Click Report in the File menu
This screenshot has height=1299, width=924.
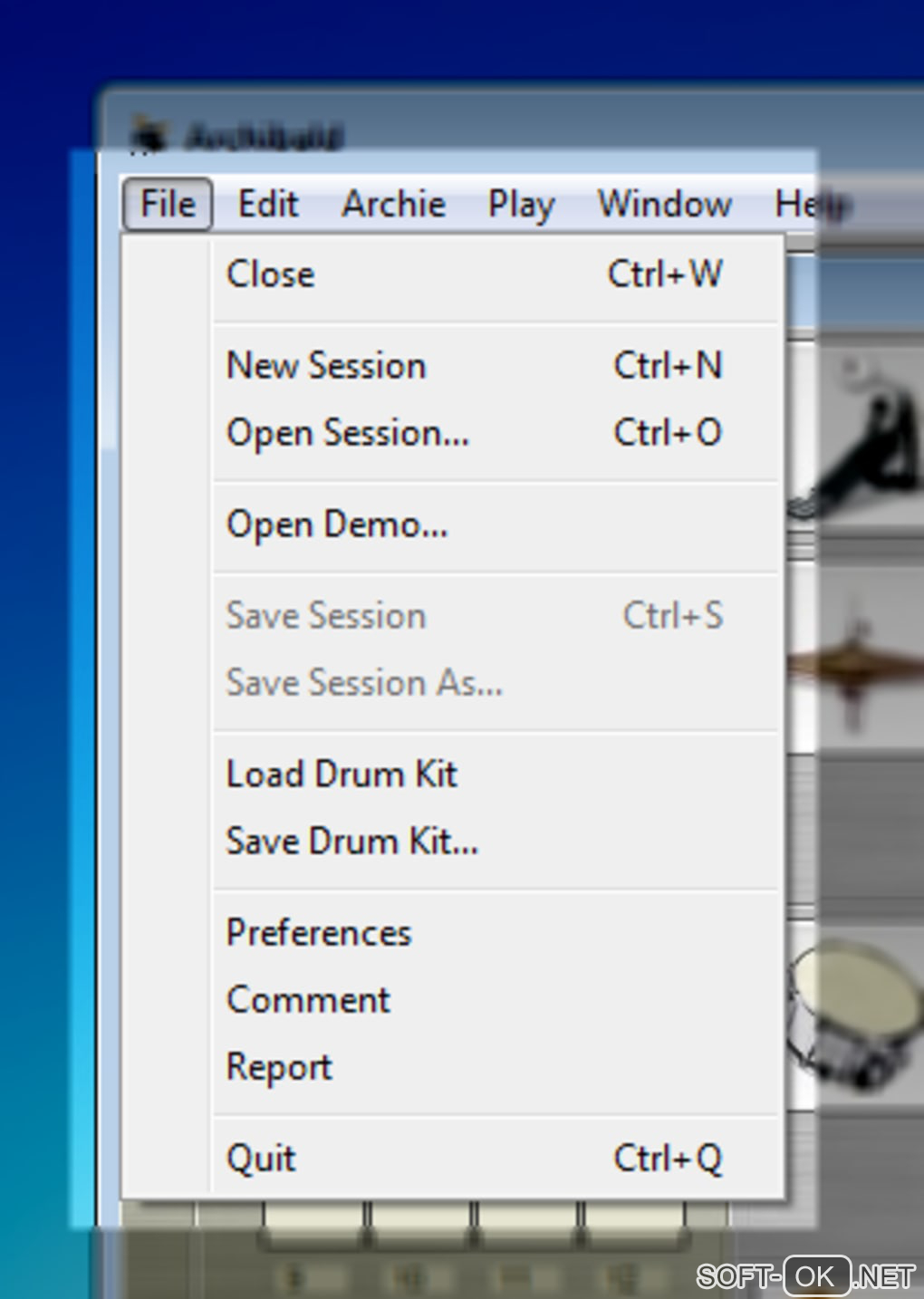[279, 1067]
